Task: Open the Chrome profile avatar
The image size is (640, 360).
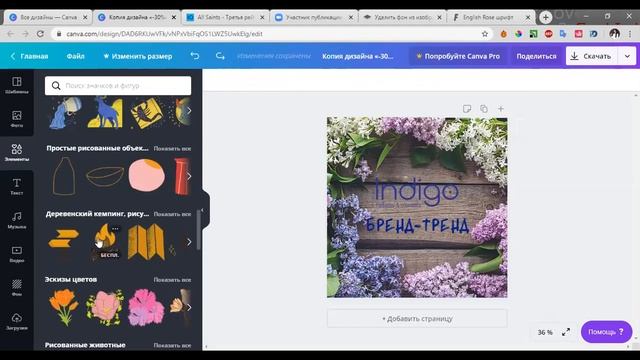Action: click(614, 34)
